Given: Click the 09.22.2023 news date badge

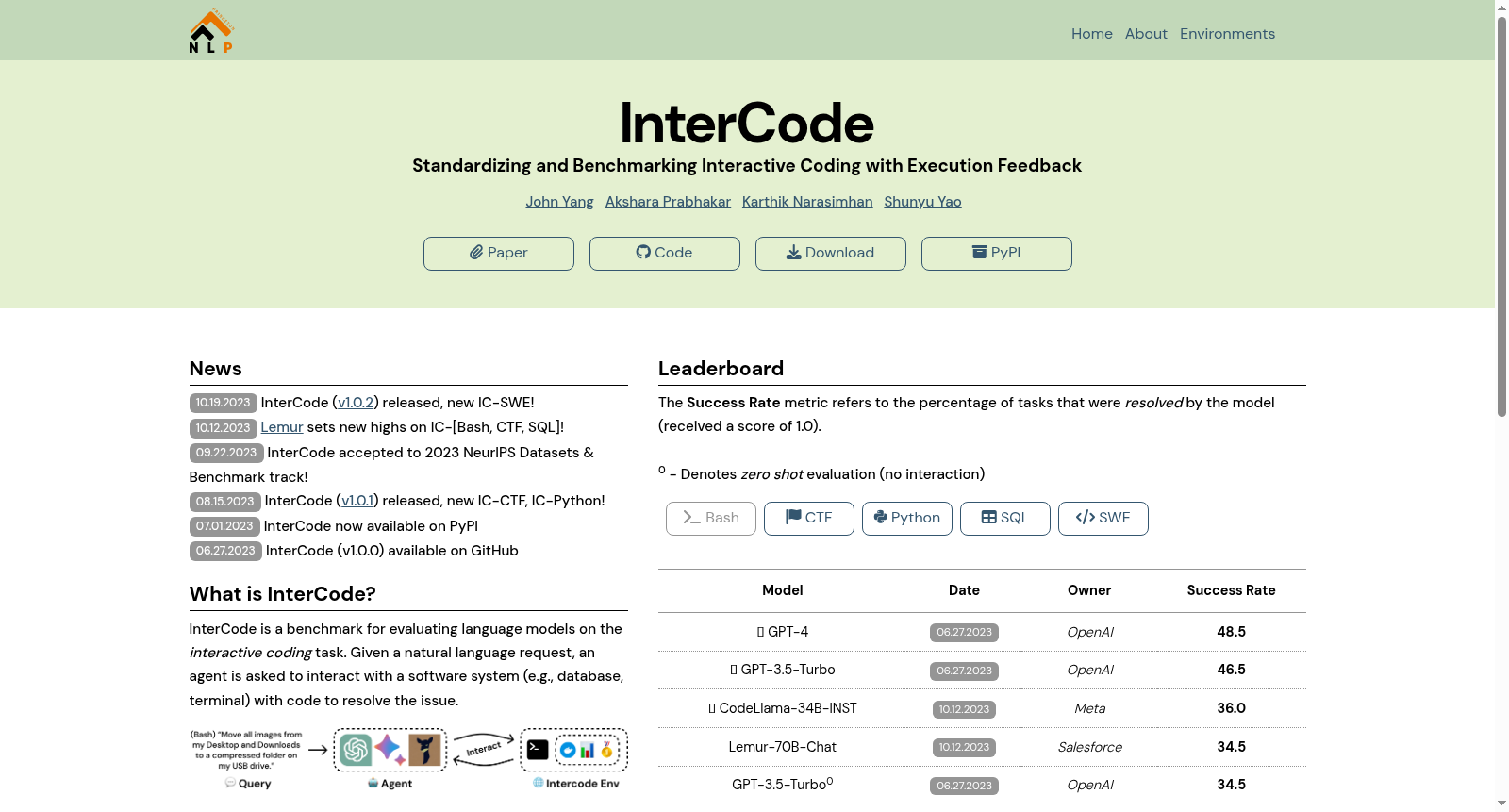Looking at the screenshot, I should coord(226,453).
